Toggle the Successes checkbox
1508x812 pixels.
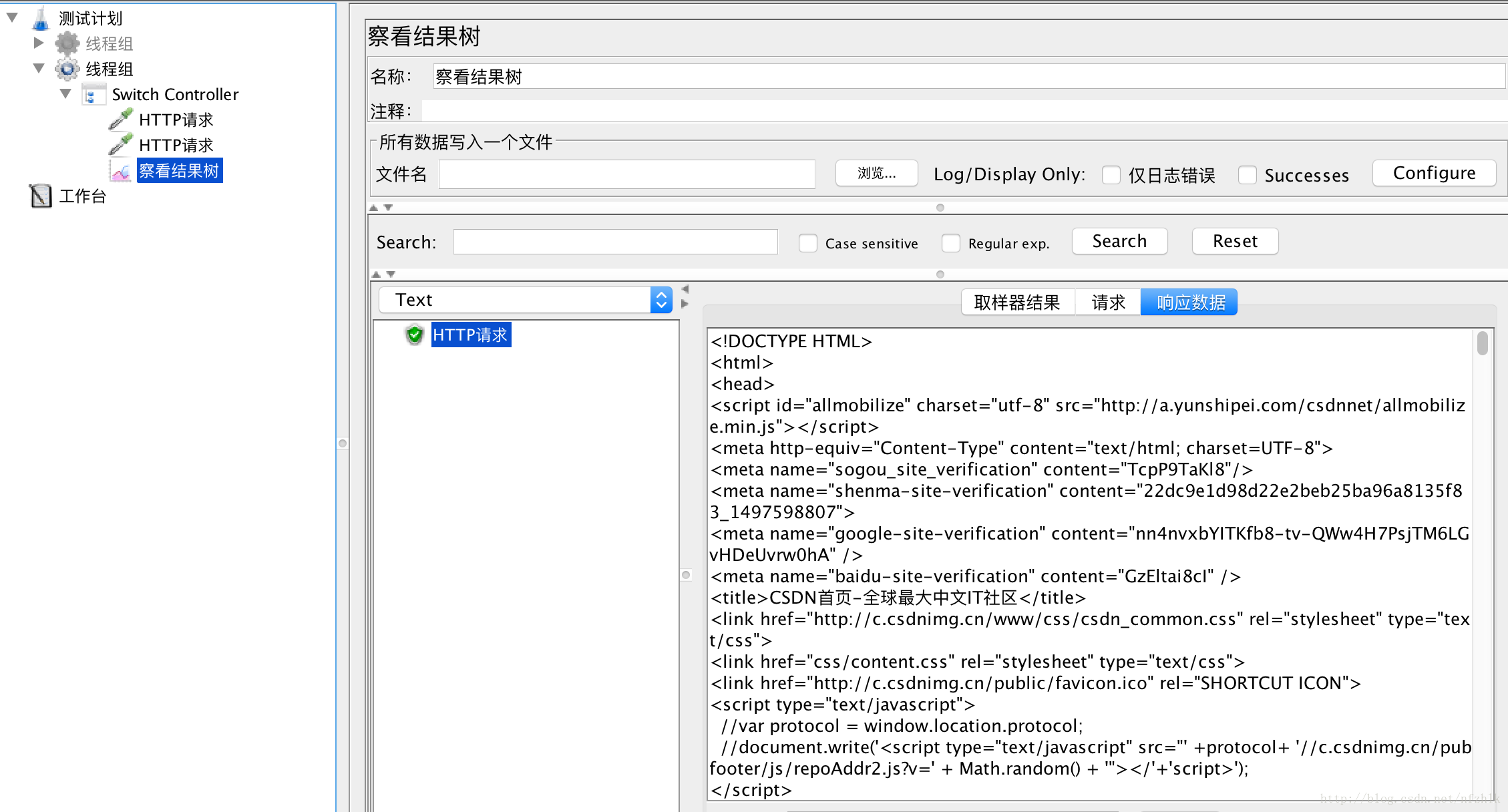1247,175
